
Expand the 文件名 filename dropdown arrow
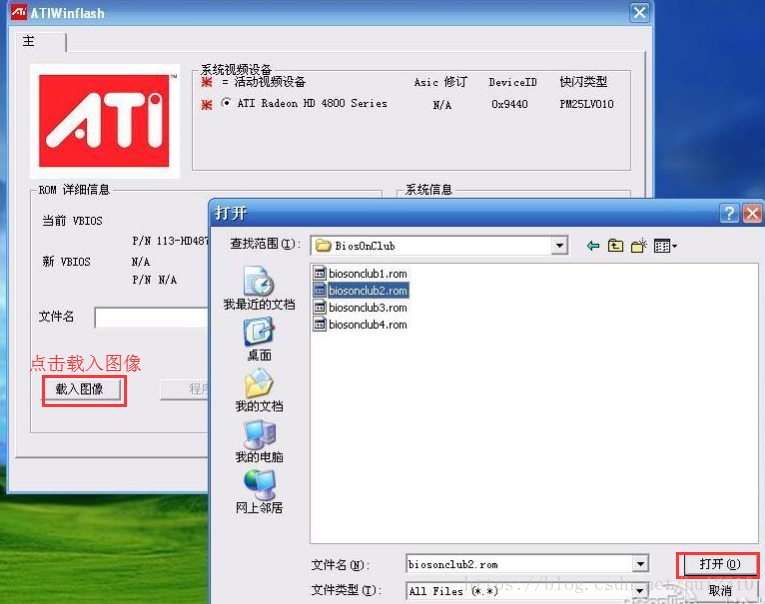pyautogui.click(x=640, y=564)
